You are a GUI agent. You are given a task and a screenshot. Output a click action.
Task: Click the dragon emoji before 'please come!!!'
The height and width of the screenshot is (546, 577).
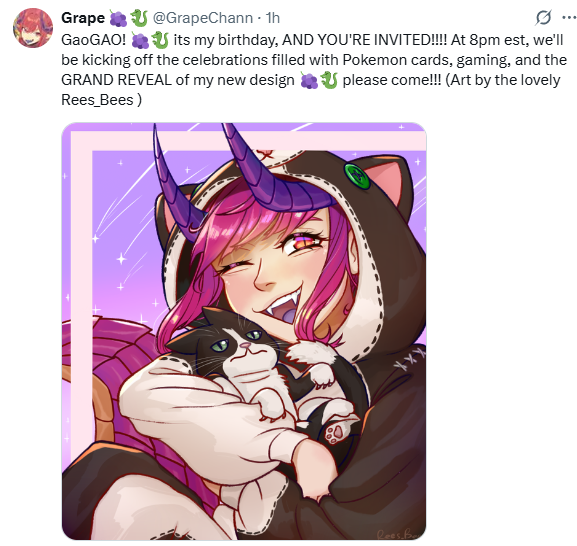pos(329,80)
